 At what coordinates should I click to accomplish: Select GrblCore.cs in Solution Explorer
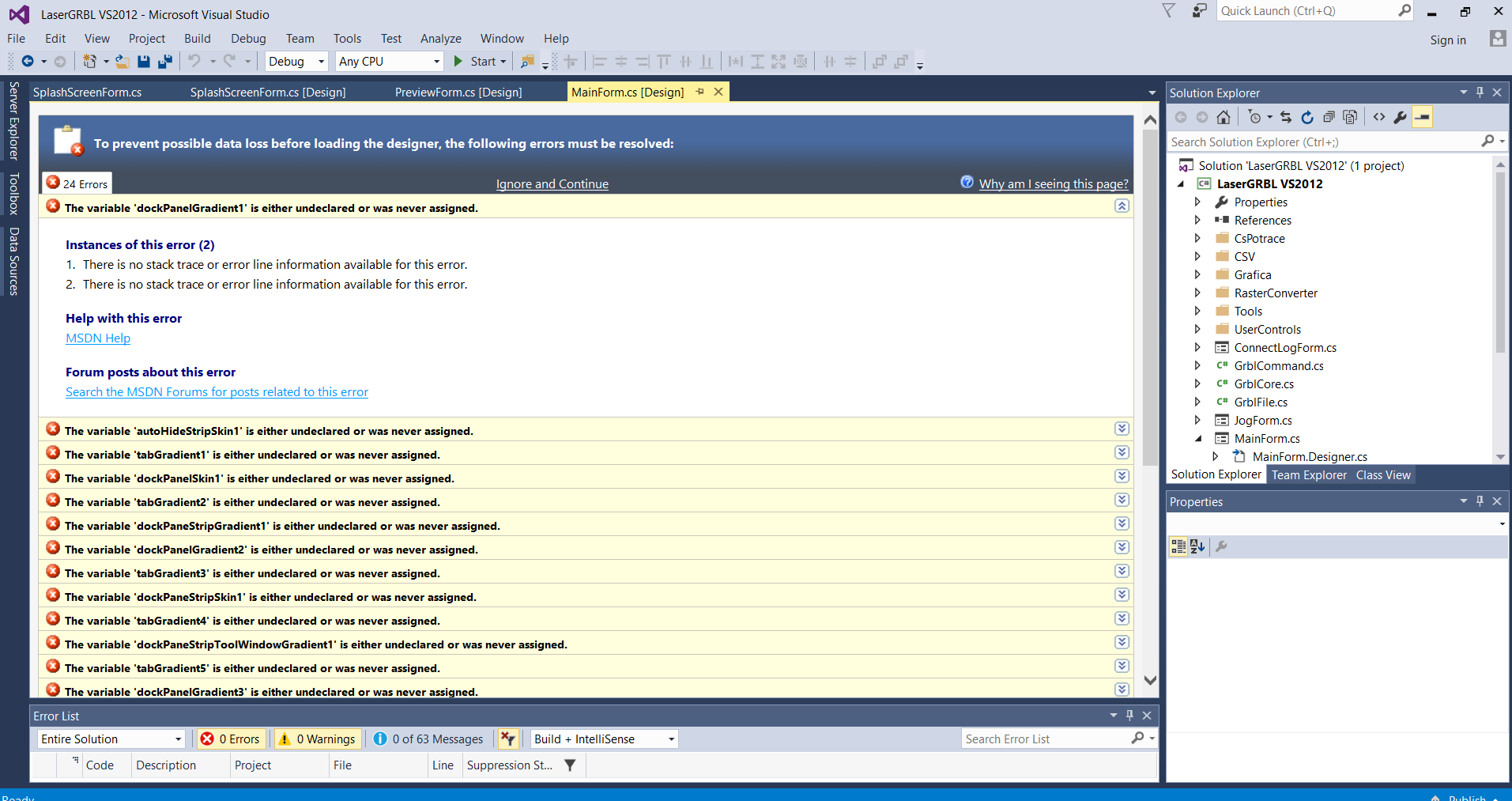point(1264,384)
